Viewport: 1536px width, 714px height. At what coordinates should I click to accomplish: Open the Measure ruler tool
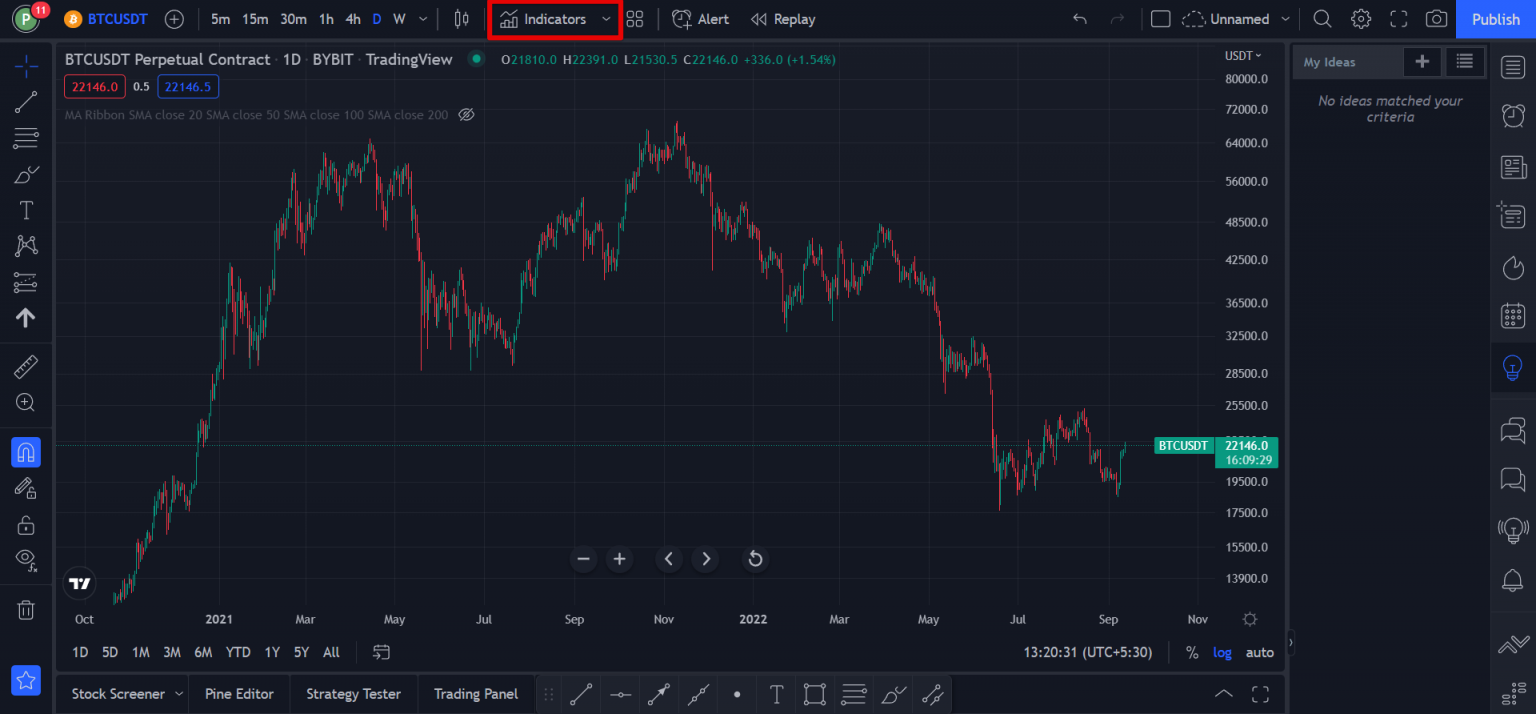click(25, 366)
